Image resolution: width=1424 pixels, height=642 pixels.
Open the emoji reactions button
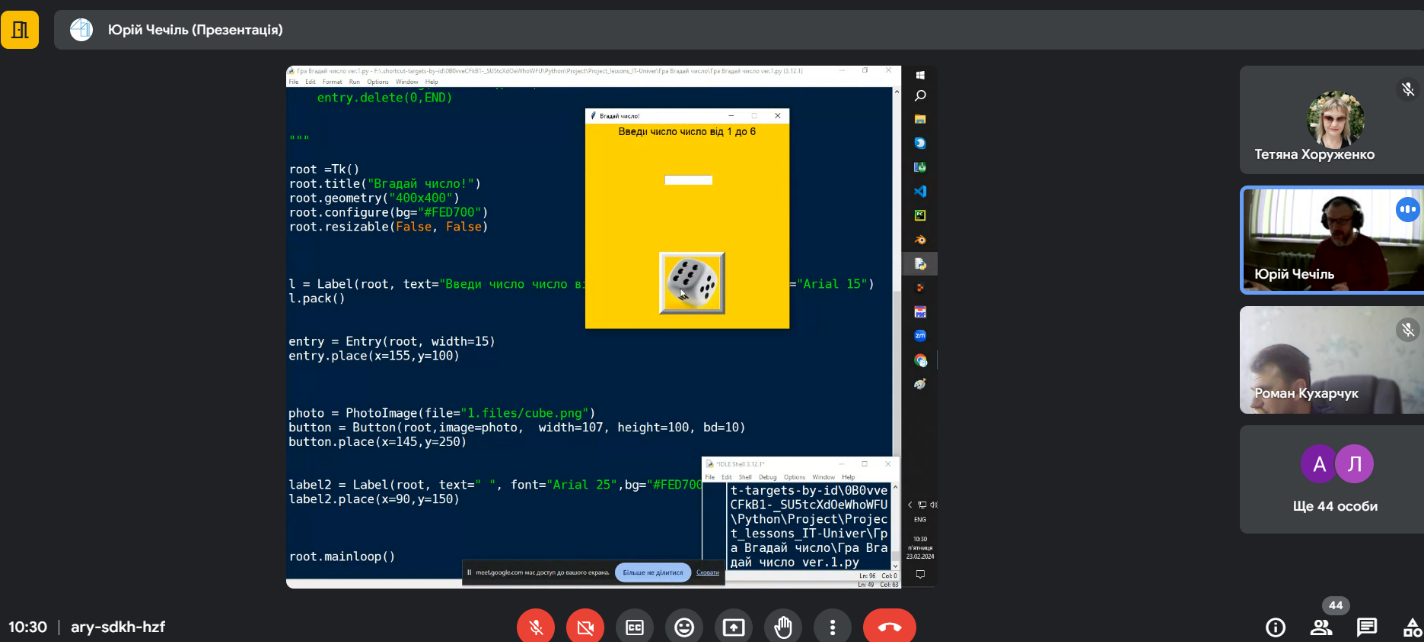[684, 627]
